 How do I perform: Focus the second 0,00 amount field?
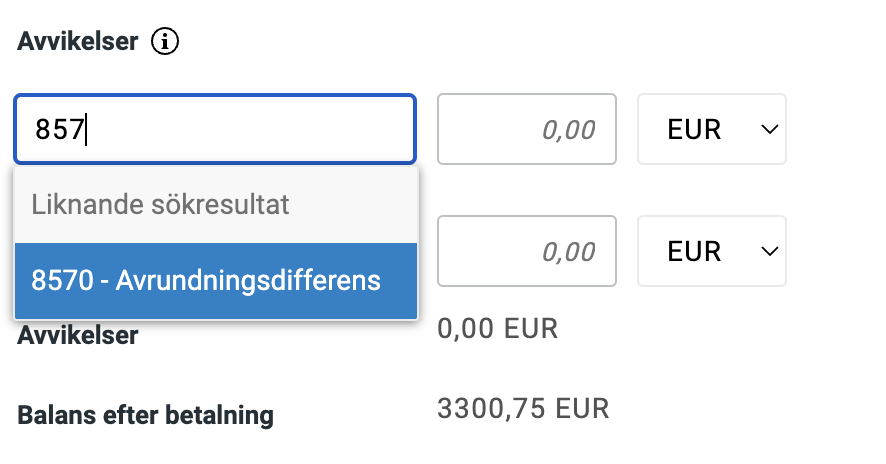pyautogui.click(x=526, y=250)
